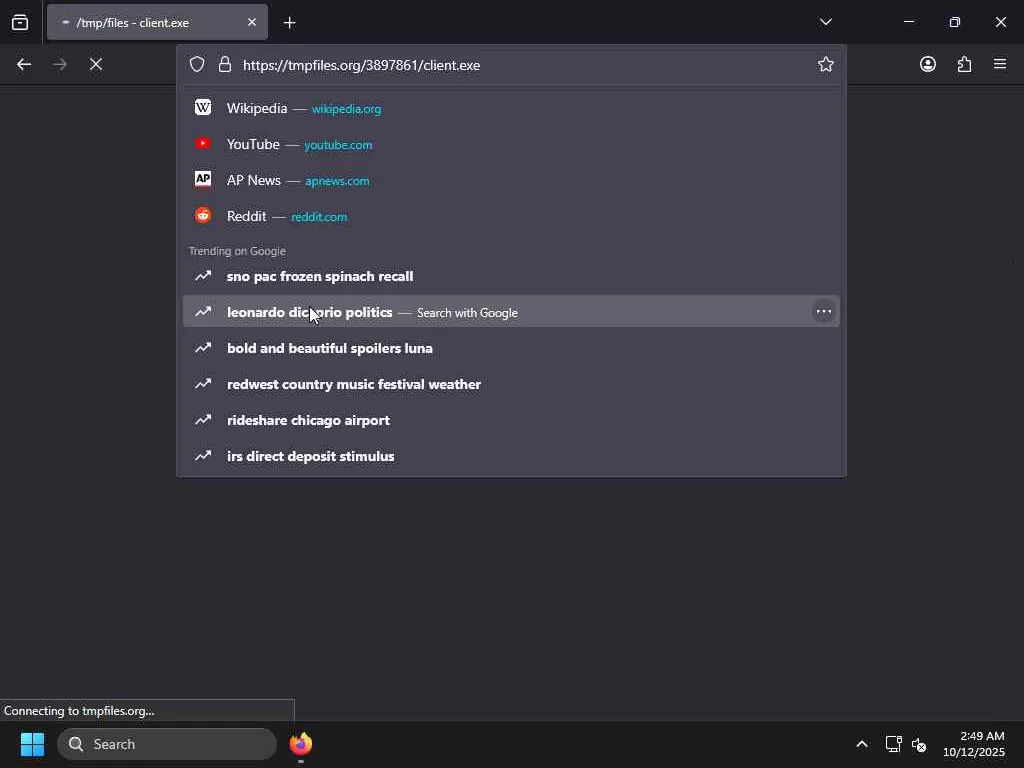The width and height of the screenshot is (1024, 768).
Task: Open the Firefox account icon
Action: 928,64
